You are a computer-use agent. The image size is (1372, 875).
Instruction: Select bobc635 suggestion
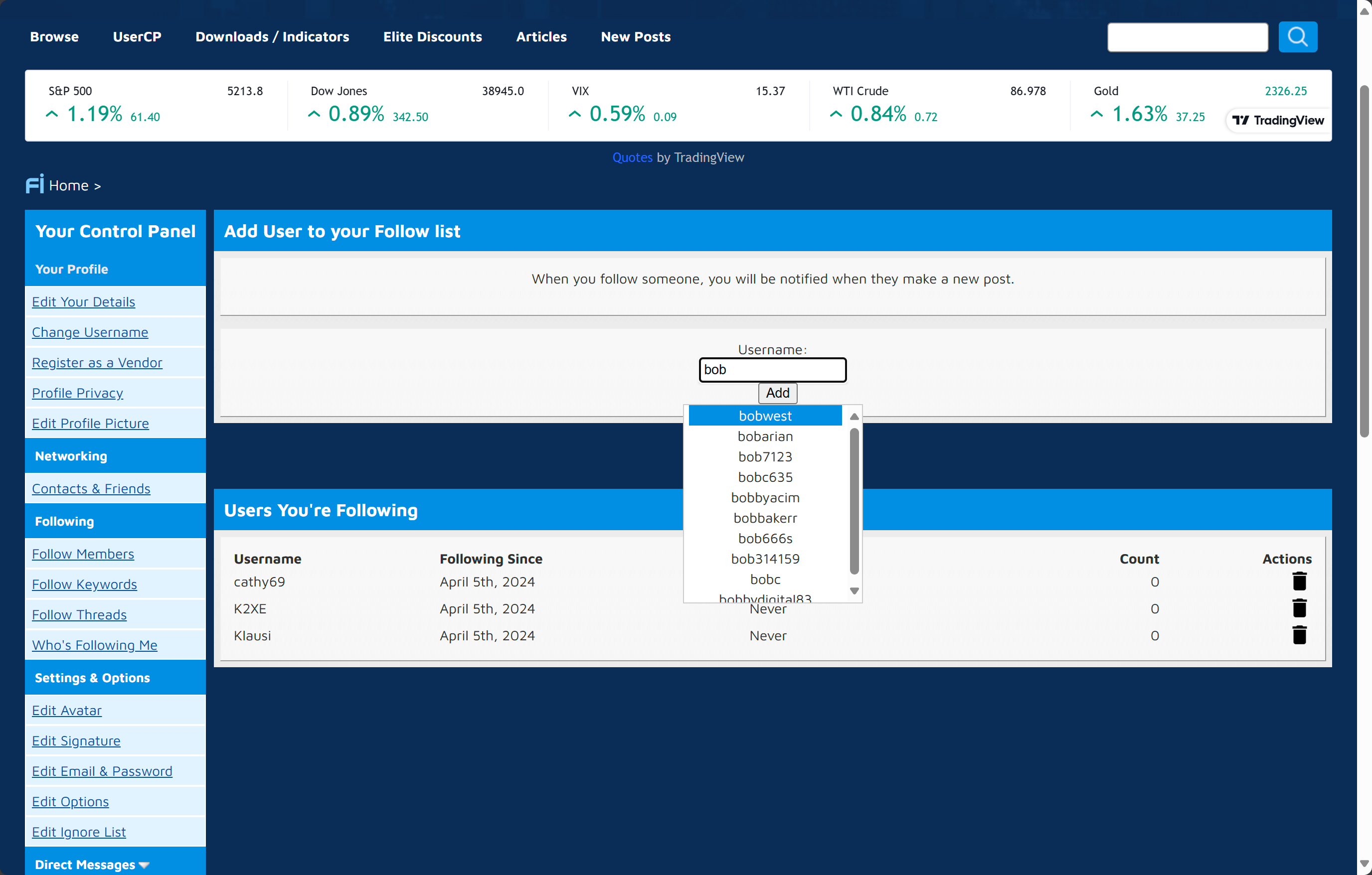pos(765,477)
